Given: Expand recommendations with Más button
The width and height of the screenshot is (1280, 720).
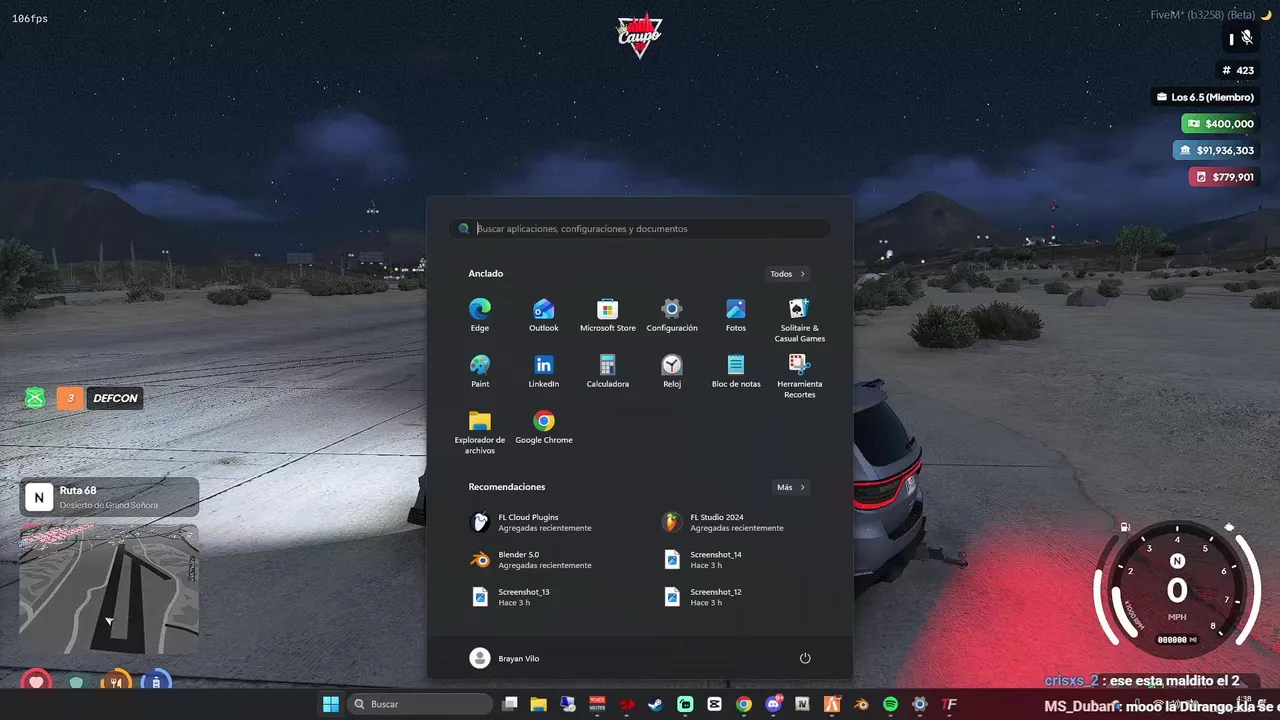Looking at the screenshot, I should [790, 487].
